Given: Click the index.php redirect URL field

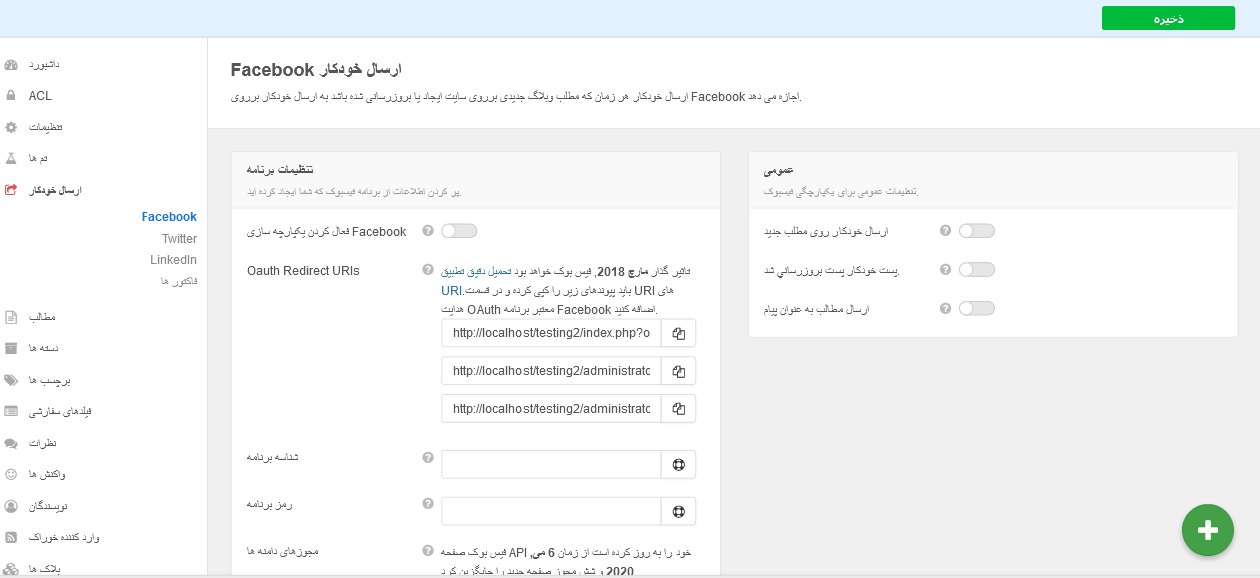Looking at the screenshot, I should point(551,333).
